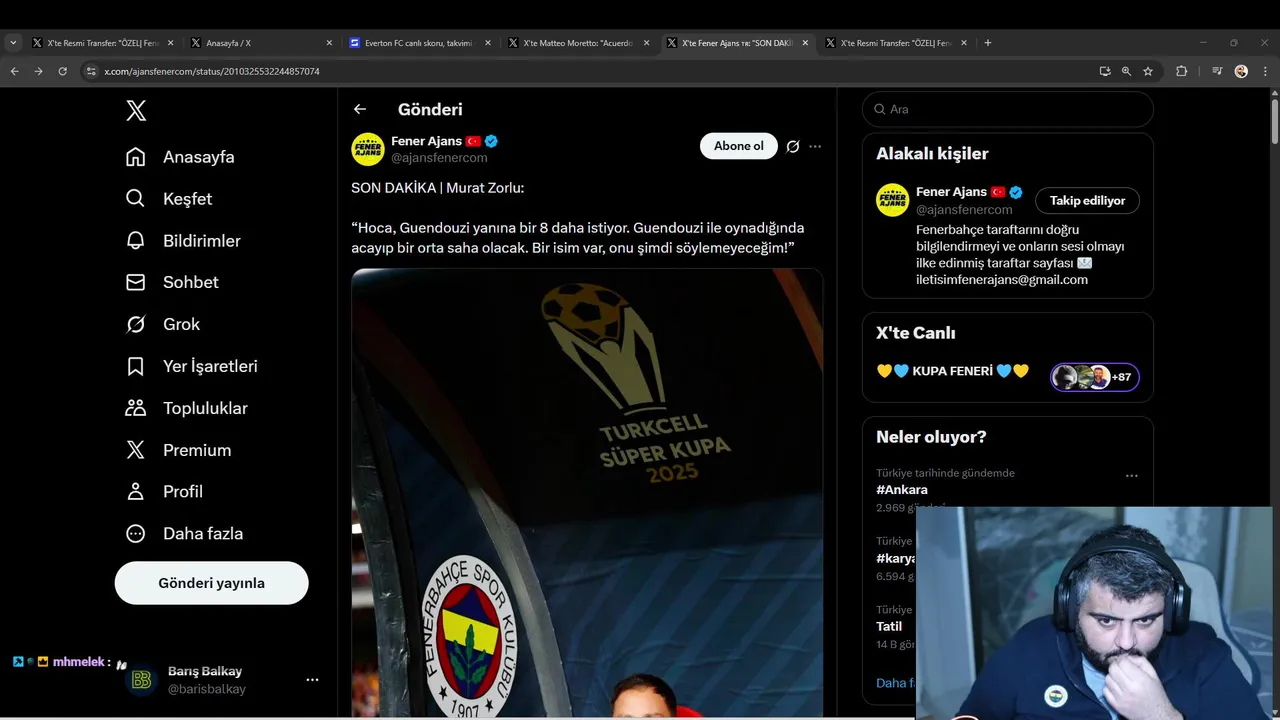This screenshot has height=720, width=1280.
Task: Open a new browser tab
Action: click(988, 43)
